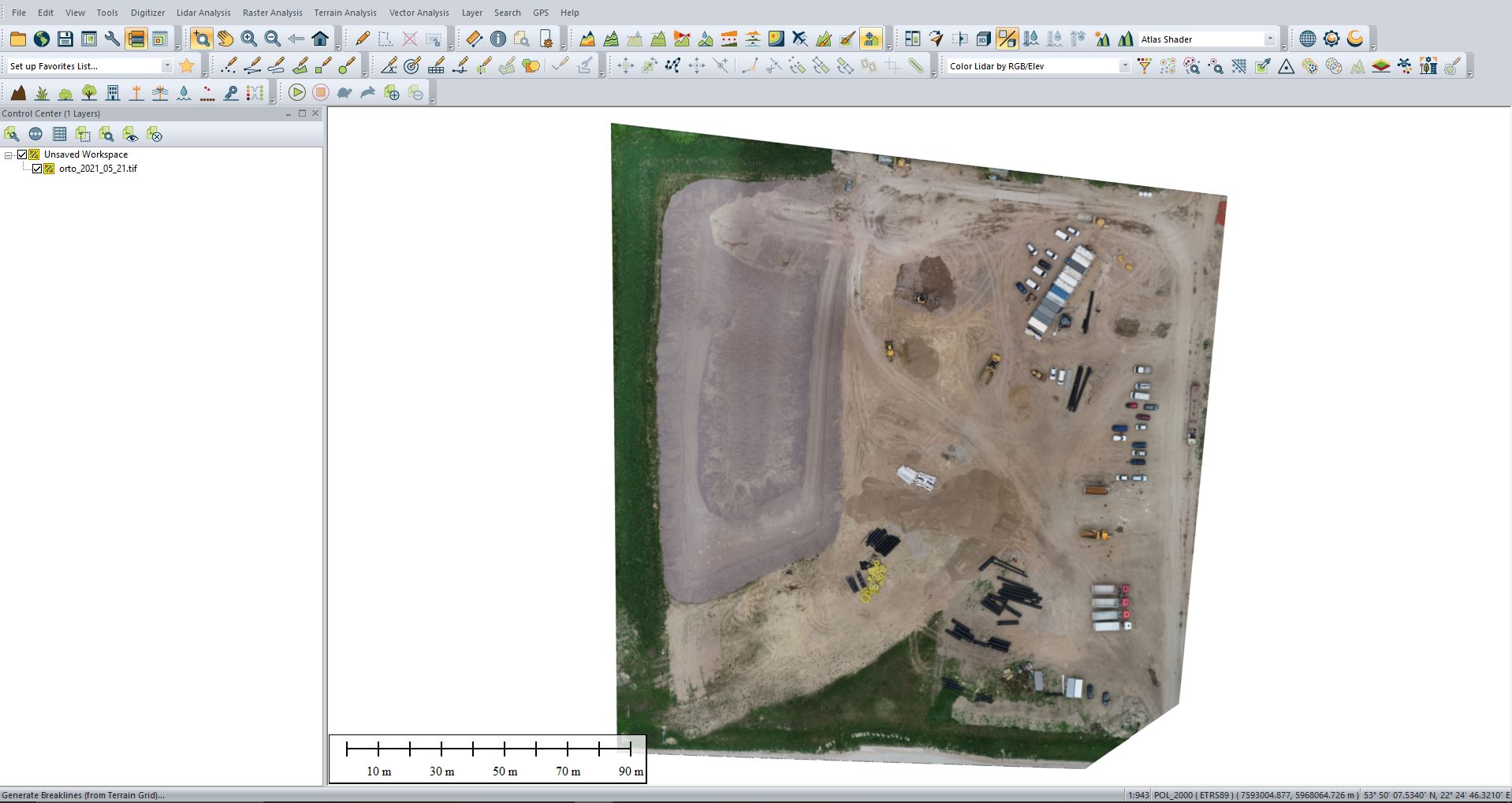Open the 3D Viewer cube icon

point(983,39)
